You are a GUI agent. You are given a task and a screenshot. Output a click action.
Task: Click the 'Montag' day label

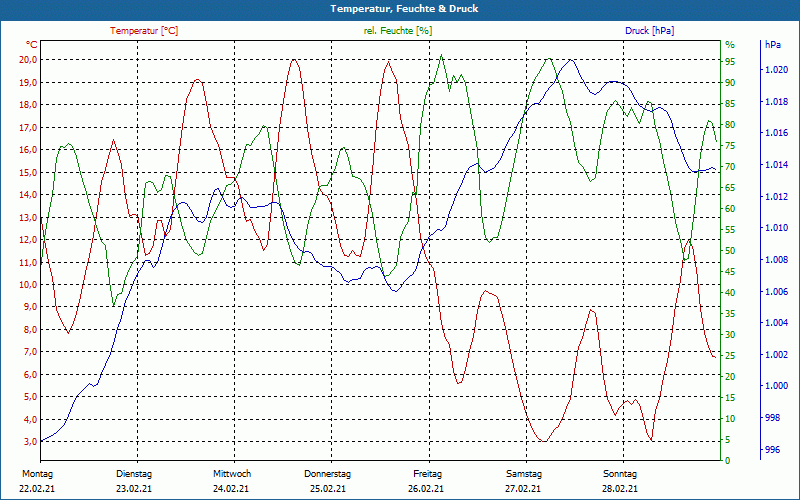pyautogui.click(x=37, y=474)
